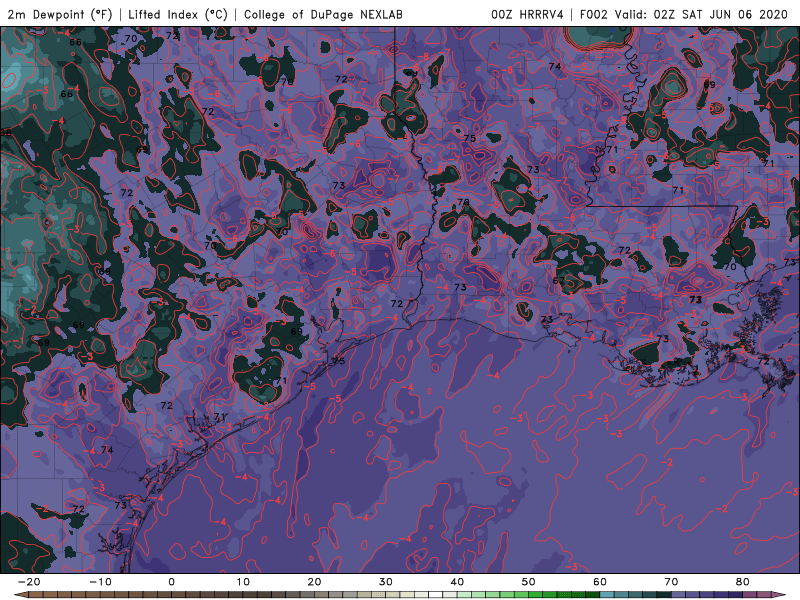Click the 50 label on the color scale
The width and height of the screenshot is (800, 600).
[529, 582]
